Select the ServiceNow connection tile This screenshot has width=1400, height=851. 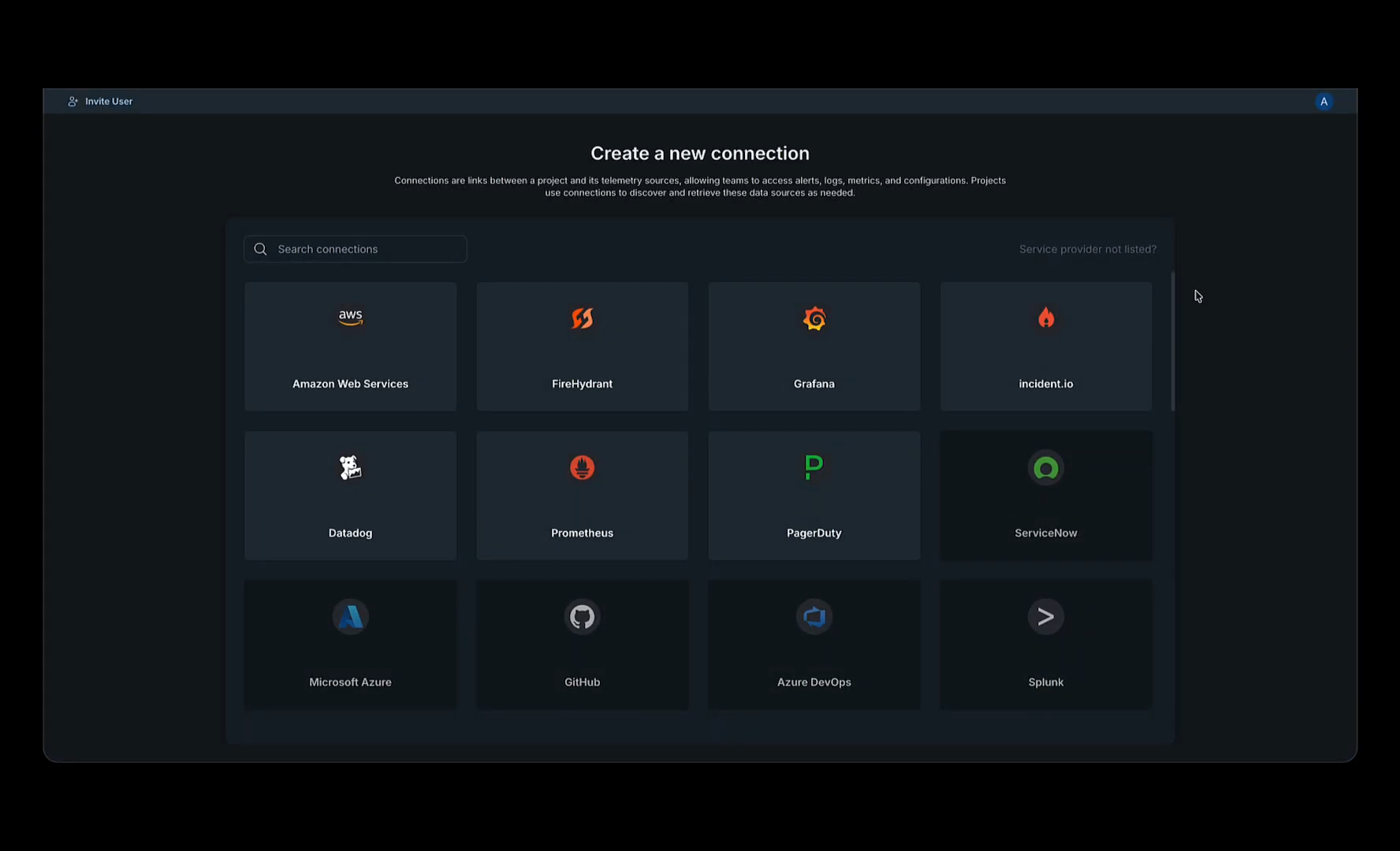pyautogui.click(x=1045, y=495)
